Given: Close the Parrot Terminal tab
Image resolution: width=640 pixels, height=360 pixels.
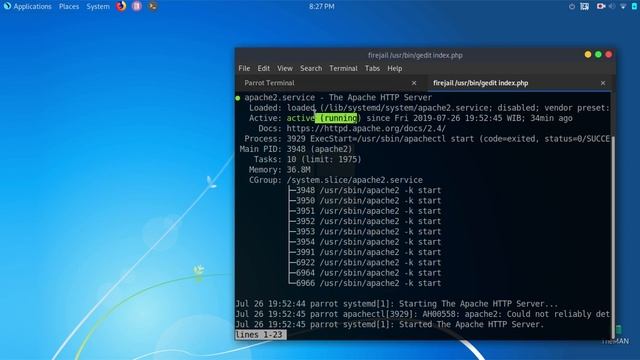Looking at the screenshot, I should click(414, 83).
